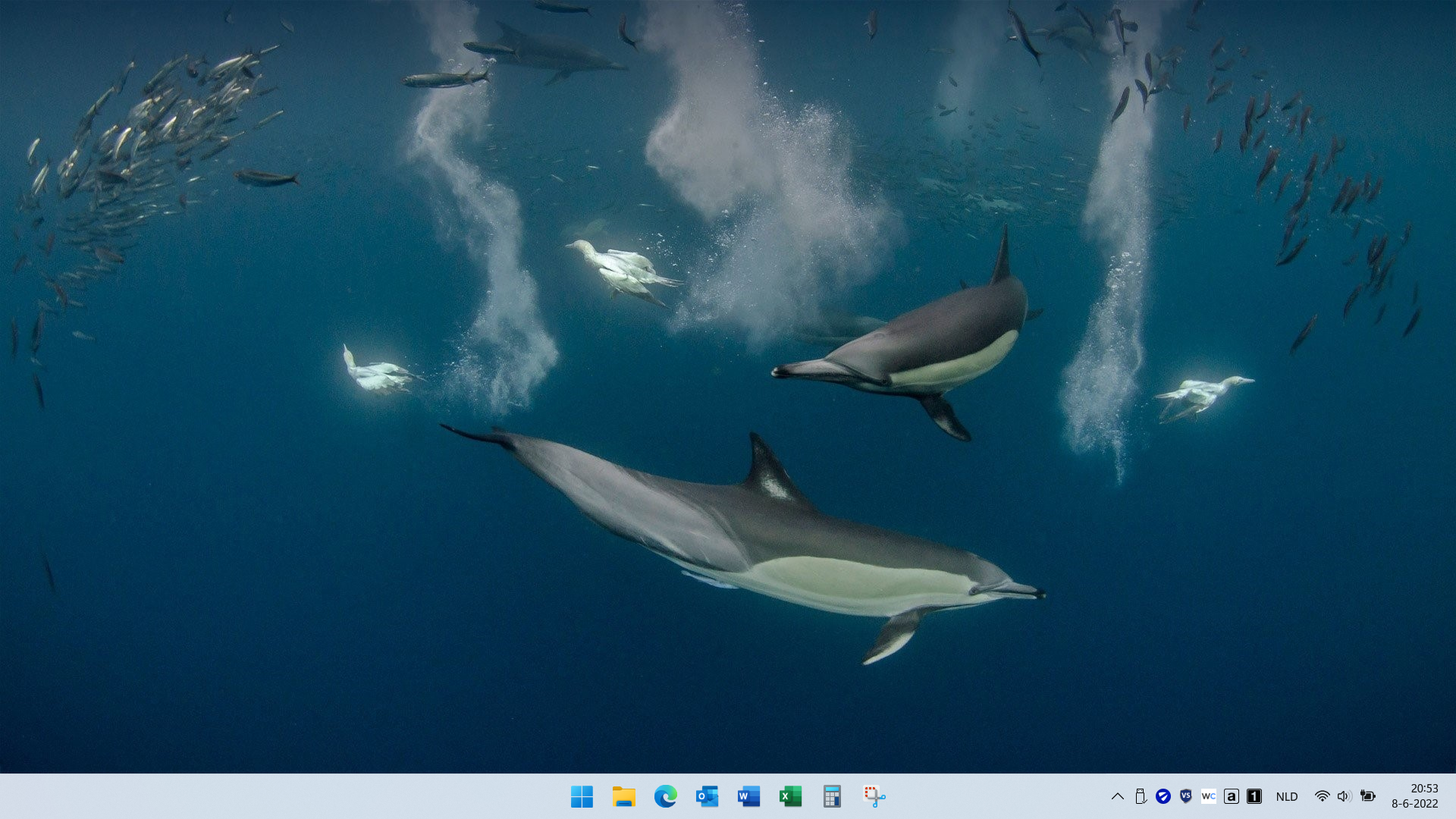The image size is (1456, 819).
Task: Click the WC tray icon
Action: coord(1208,796)
